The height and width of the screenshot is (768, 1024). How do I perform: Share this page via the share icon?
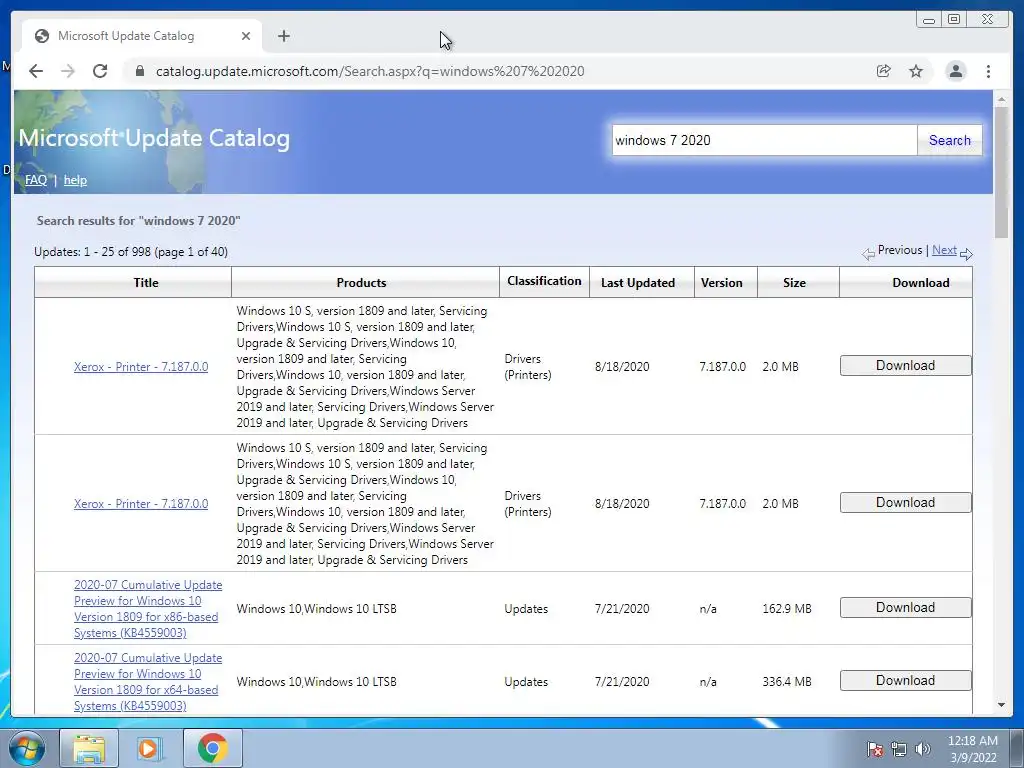pyautogui.click(x=884, y=71)
